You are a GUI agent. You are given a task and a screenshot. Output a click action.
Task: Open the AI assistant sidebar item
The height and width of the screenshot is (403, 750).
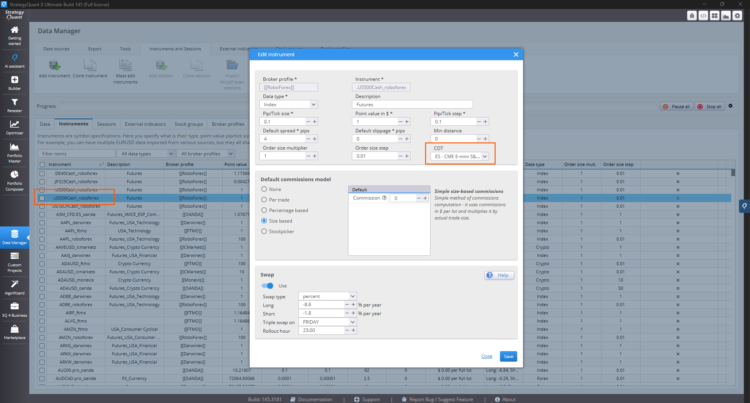point(14,61)
